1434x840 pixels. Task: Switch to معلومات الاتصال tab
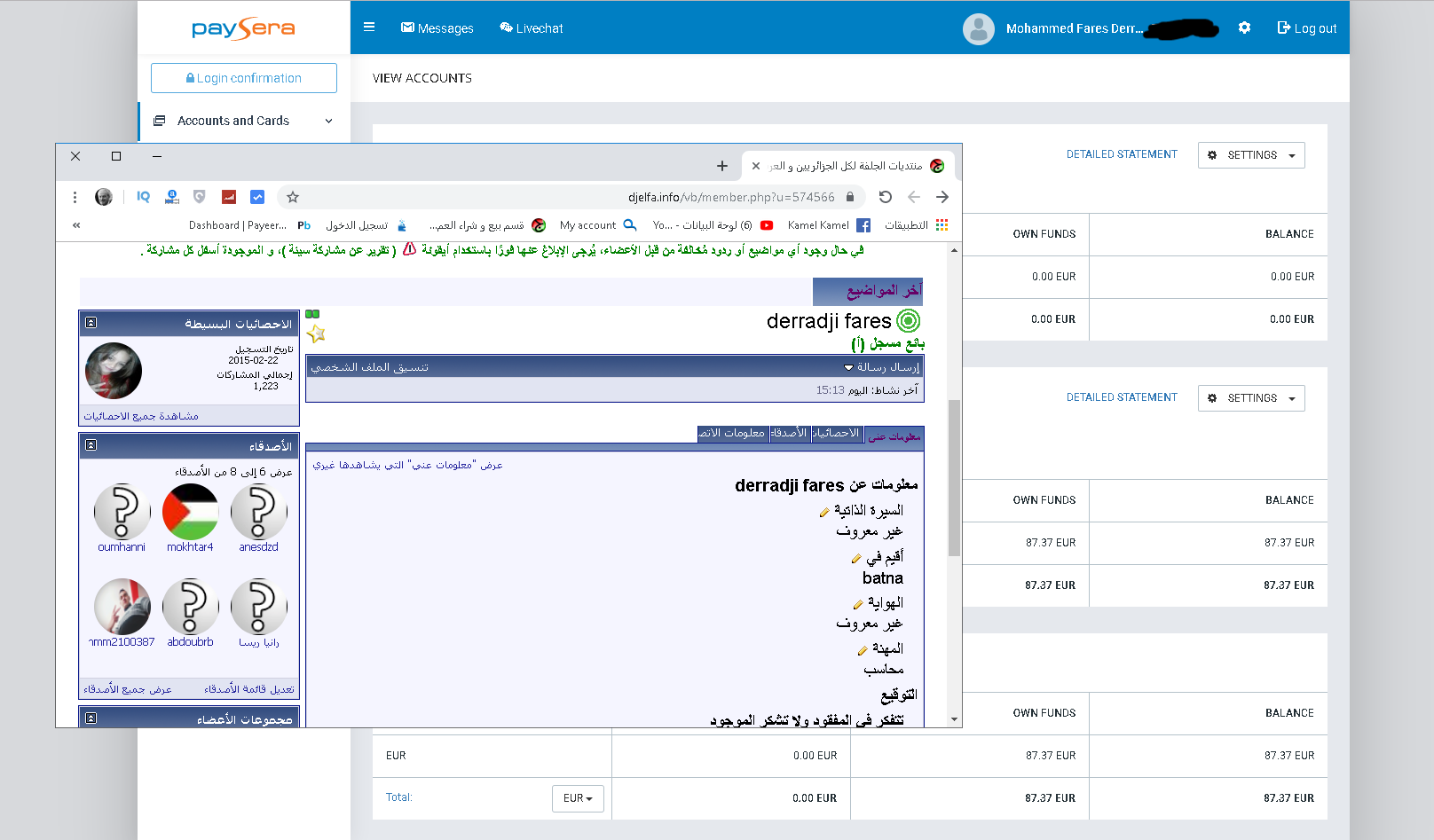click(x=732, y=433)
